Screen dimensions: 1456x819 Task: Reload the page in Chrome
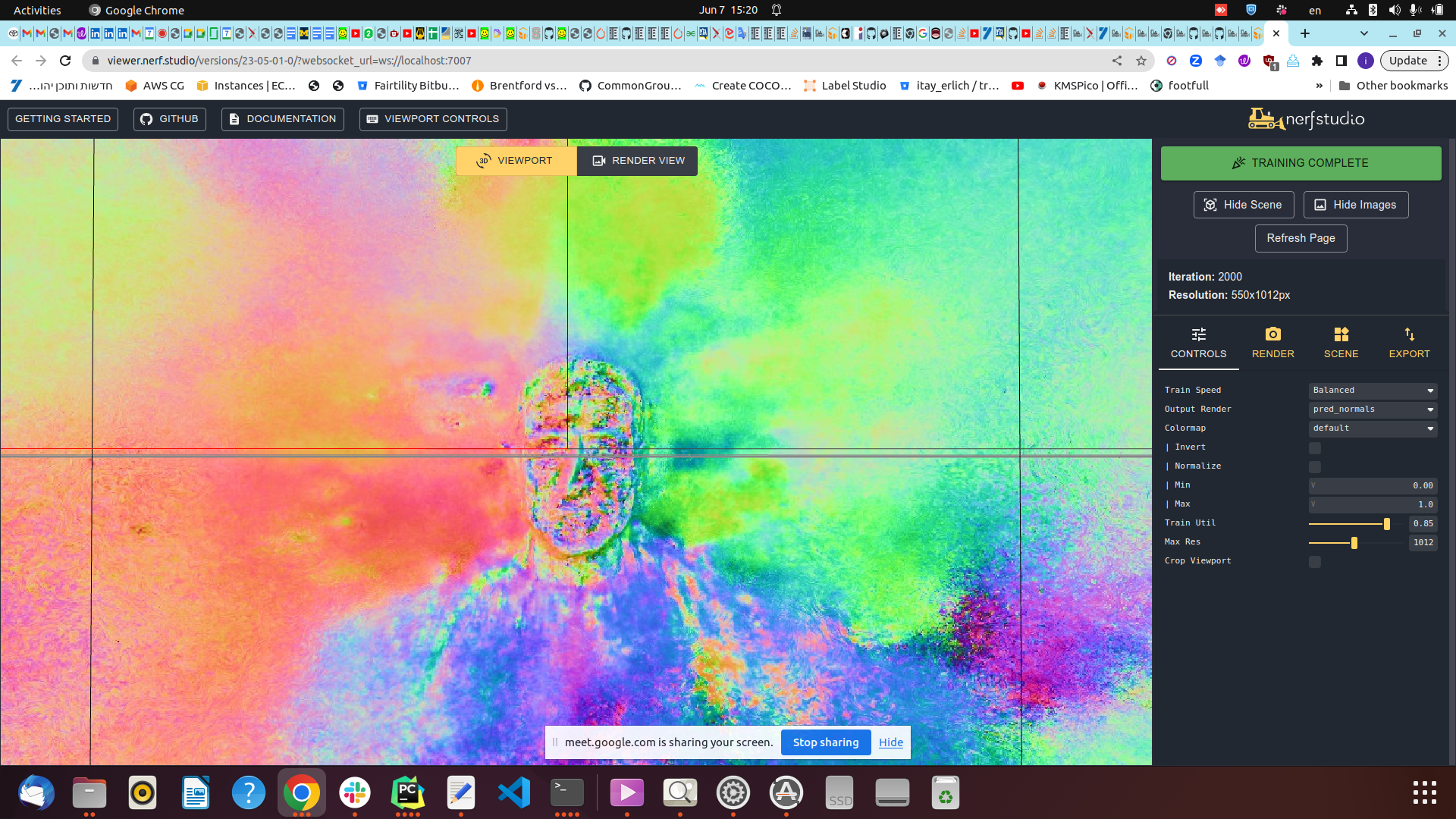(65, 61)
